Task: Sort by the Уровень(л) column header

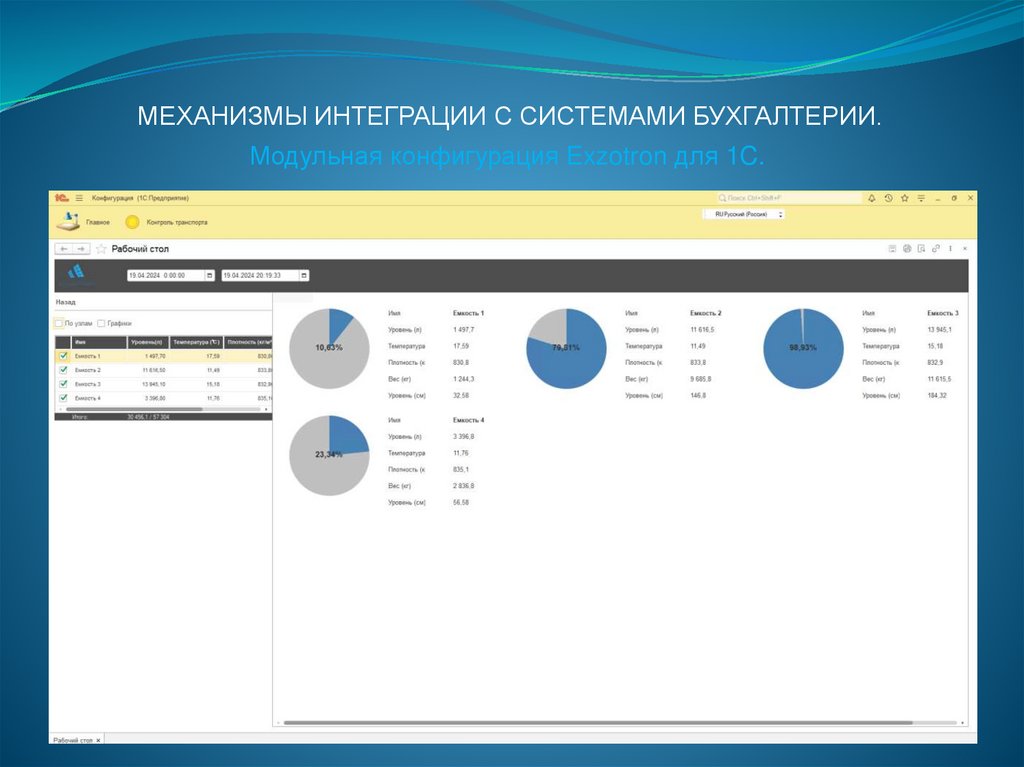Action: coord(148,342)
